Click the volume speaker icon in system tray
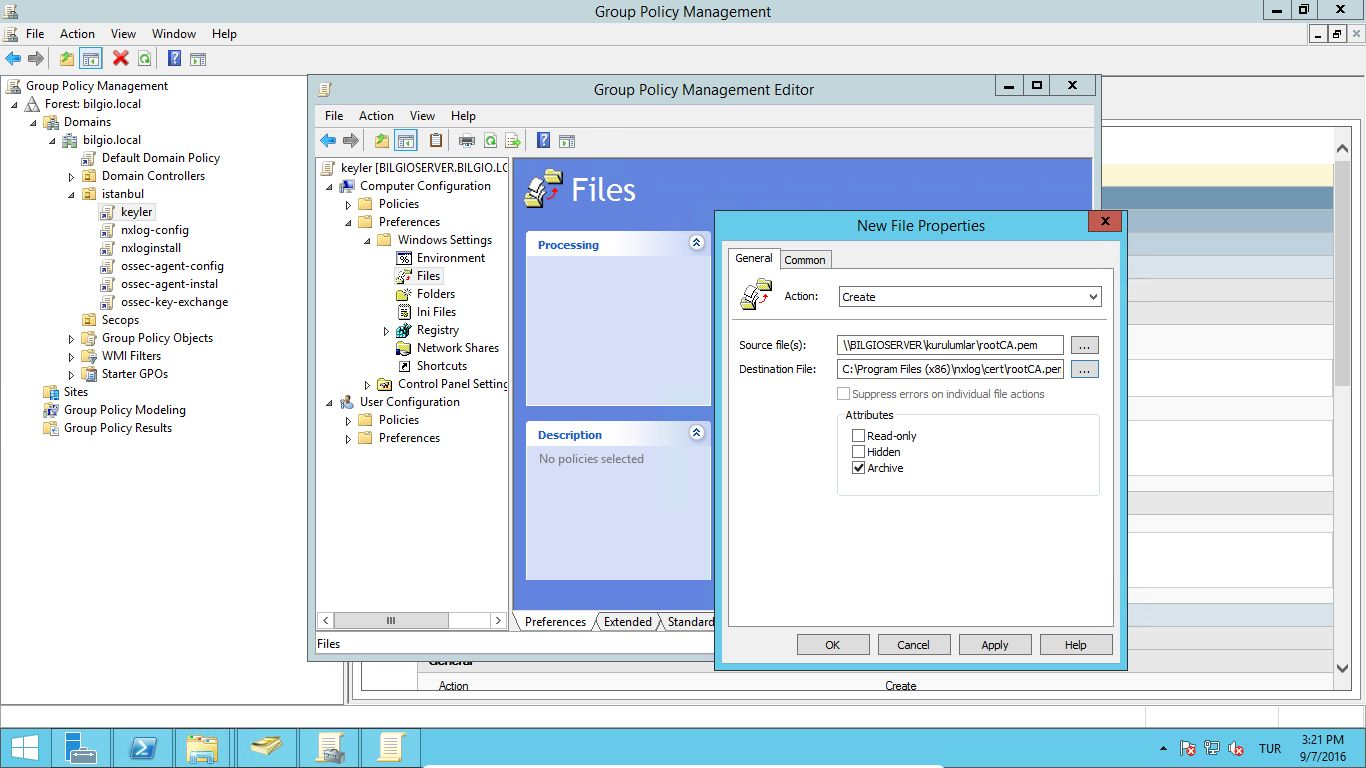The height and width of the screenshot is (768, 1366). tap(1235, 748)
